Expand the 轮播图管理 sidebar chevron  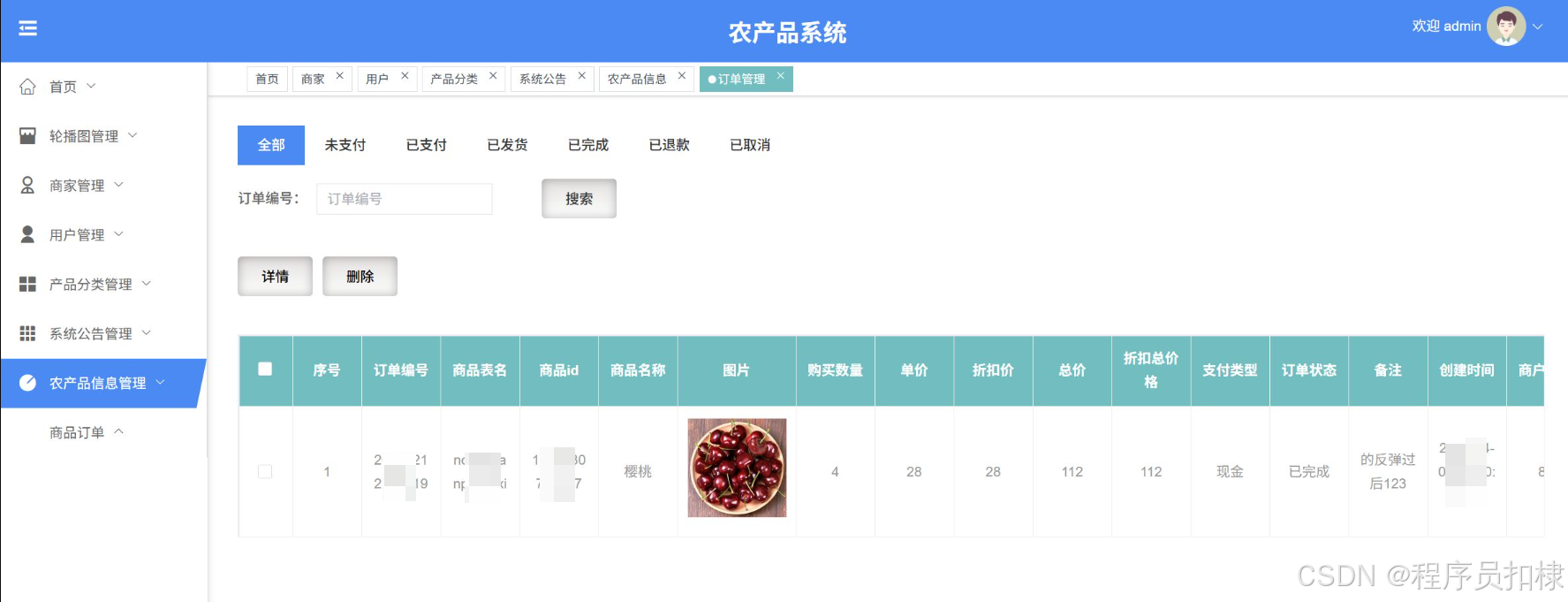[x=133, y=135]
